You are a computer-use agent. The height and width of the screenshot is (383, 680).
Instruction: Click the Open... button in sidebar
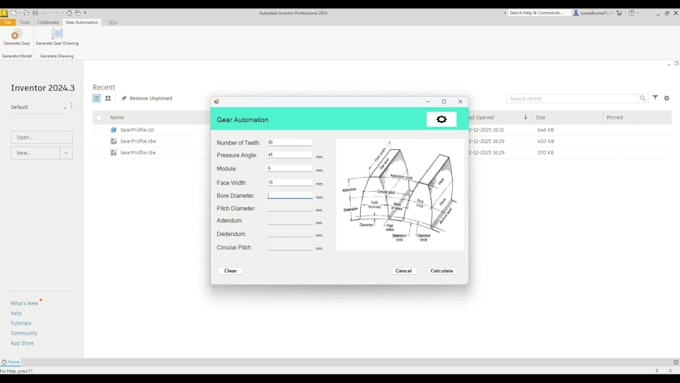(x=42, y=137)
